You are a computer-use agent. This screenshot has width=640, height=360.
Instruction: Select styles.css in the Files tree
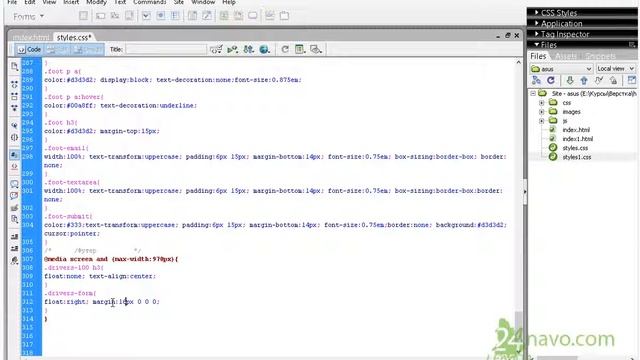pyautogui.click(x=575, y=148)
